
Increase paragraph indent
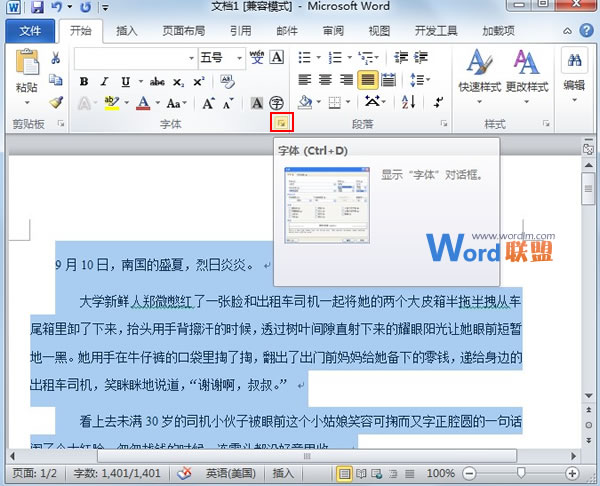[x=421, y=57]
